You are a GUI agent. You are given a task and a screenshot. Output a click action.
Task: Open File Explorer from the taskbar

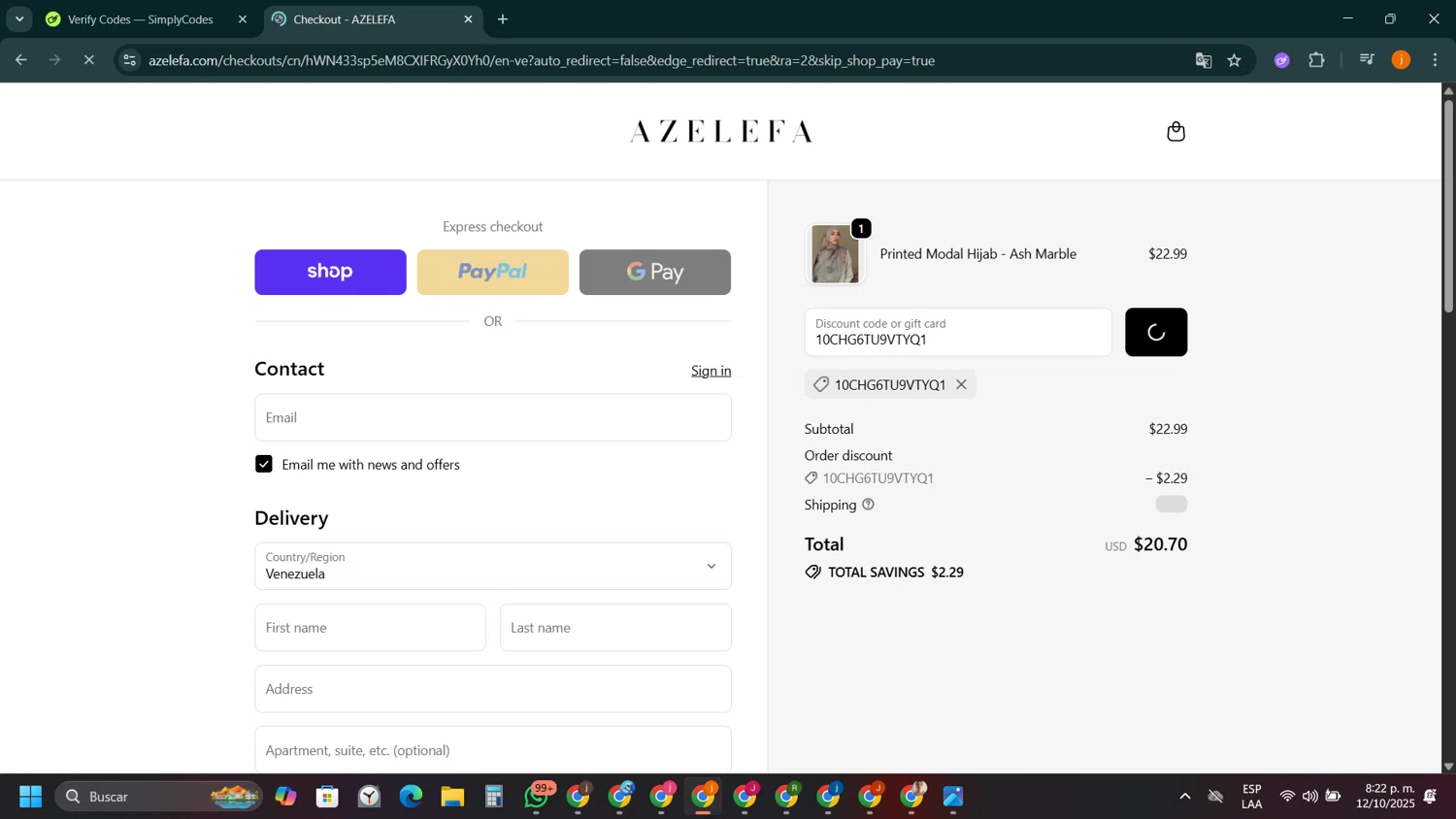pos(452,797)
